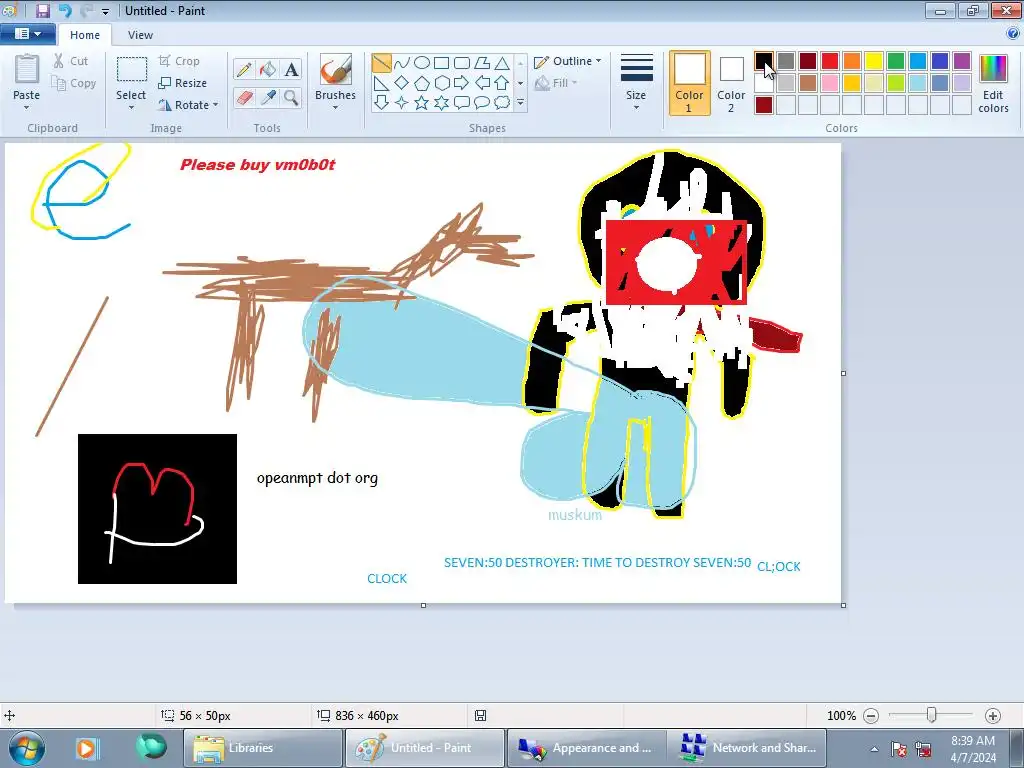Choose the Rectangle shape

pos(441,63)
